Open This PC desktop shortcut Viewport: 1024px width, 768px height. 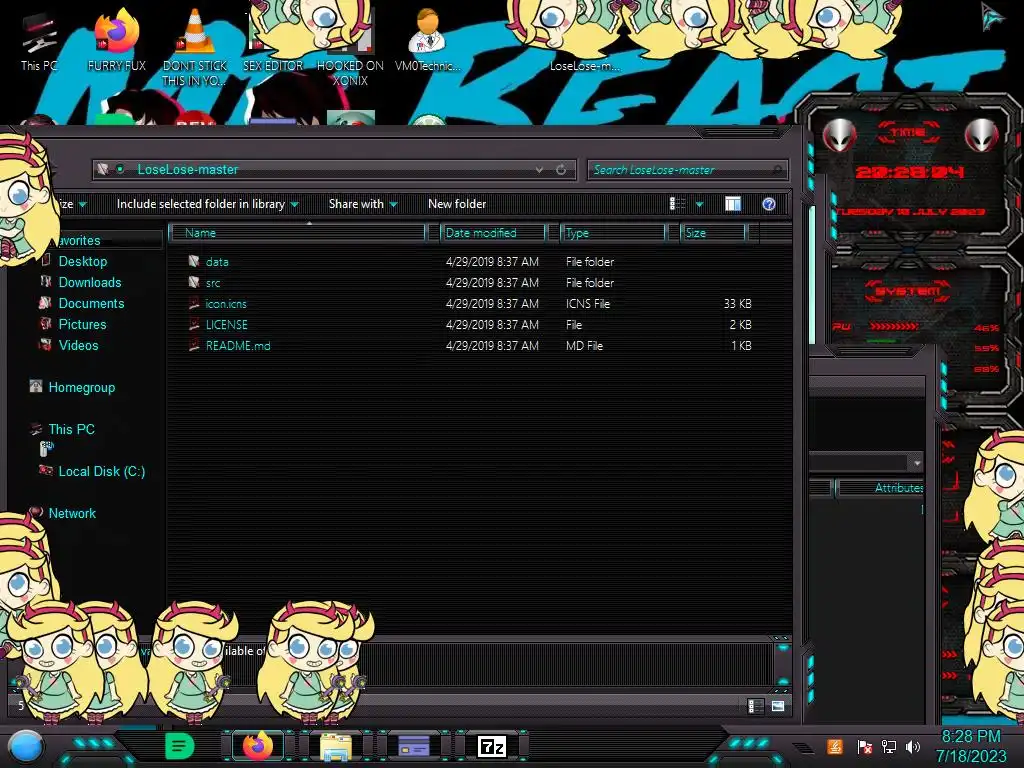coord(39,41)
